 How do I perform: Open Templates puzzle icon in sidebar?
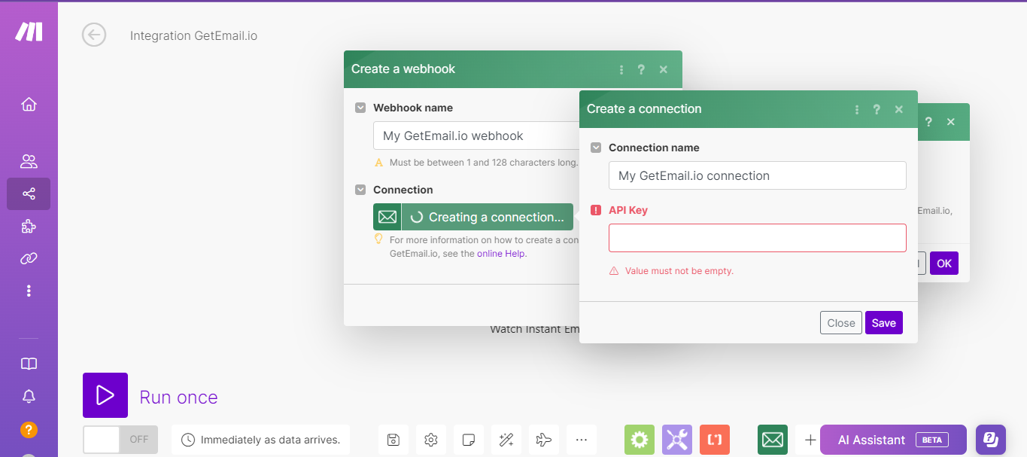pos(29,227)
